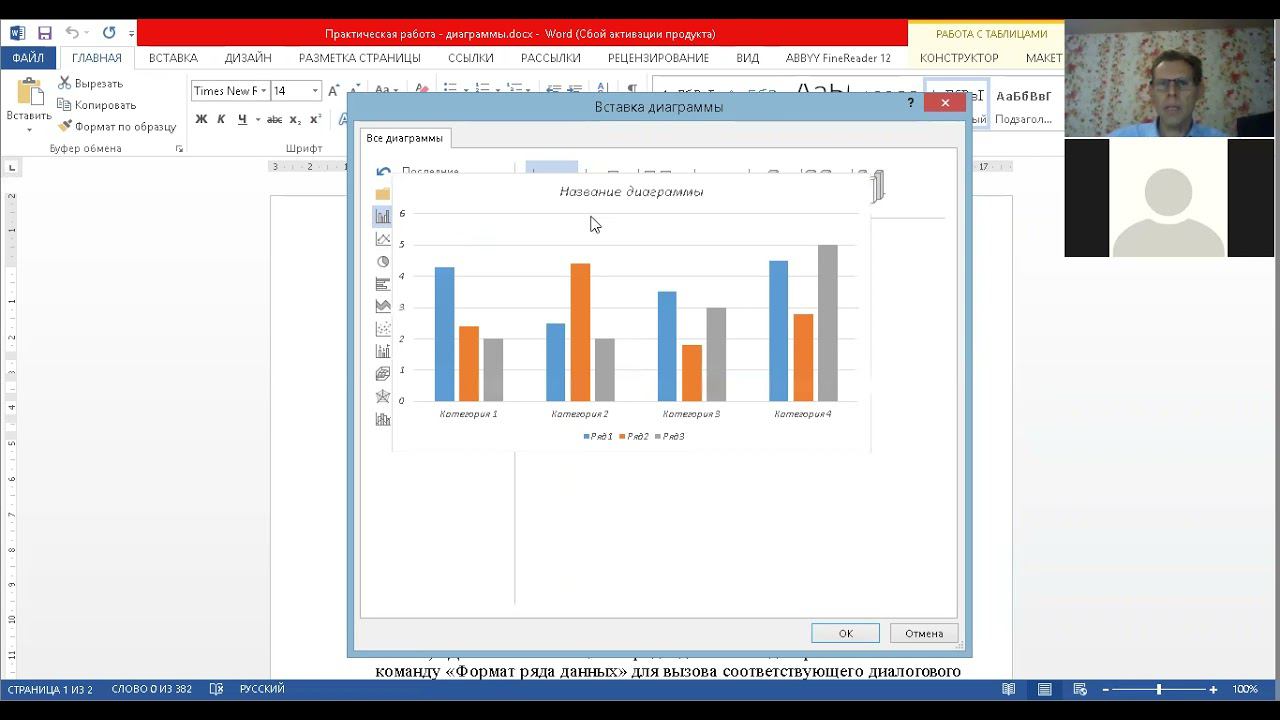This screenshot has width=1280, height=720.
Task: Activate Формат по образцу format painter
Action: [116, 127]
